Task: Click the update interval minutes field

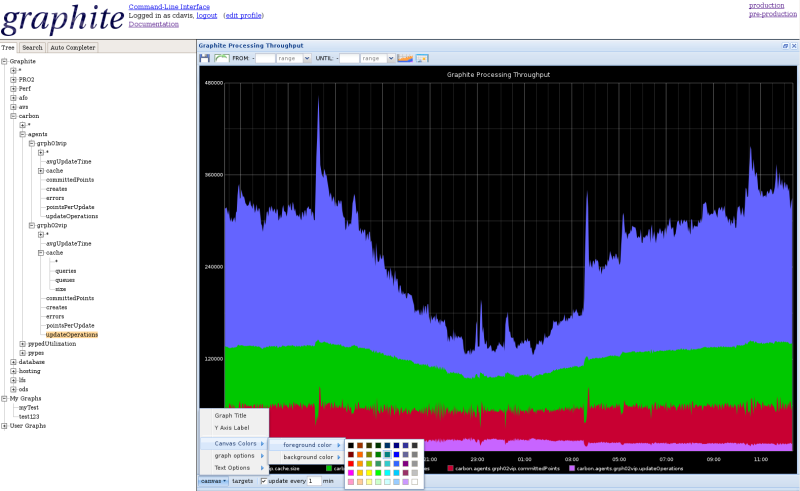Action: 314,481
